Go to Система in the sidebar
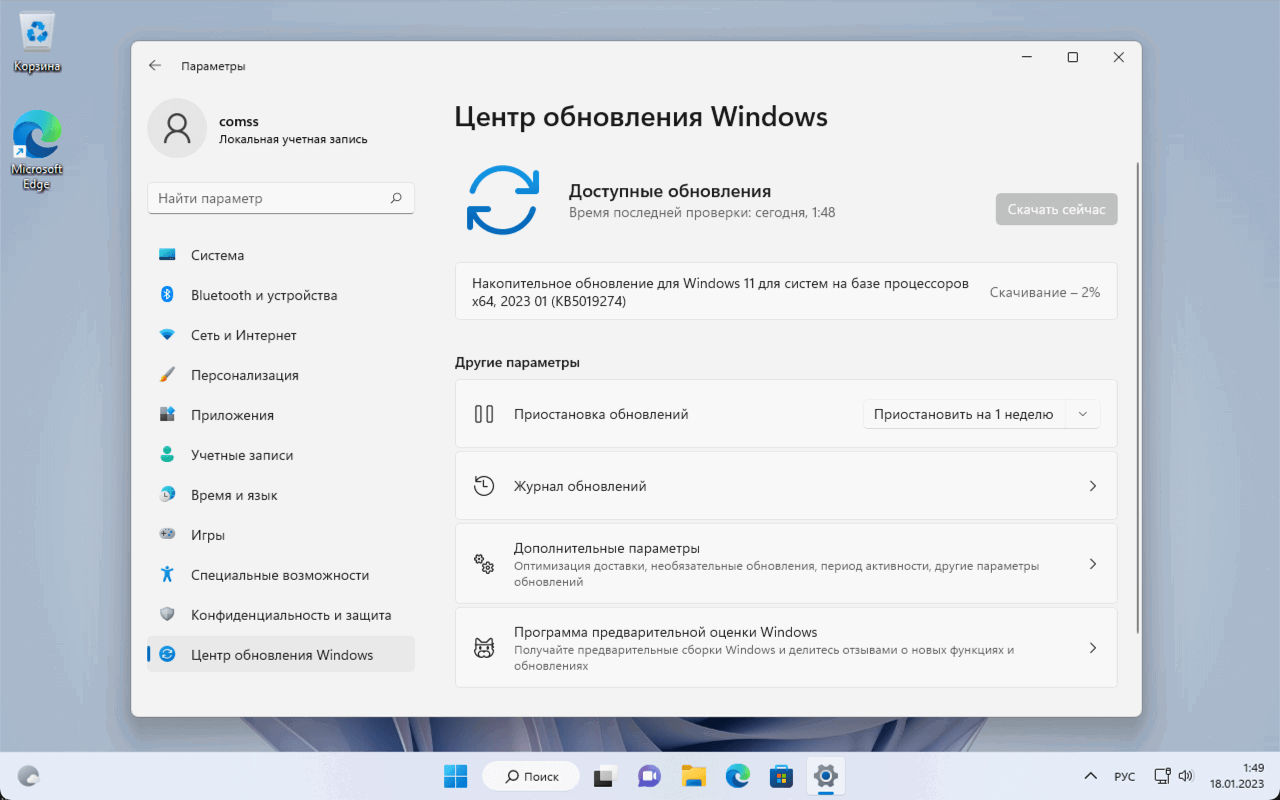Image resolution: width=1280 pixels, height=800 pixels. click(280, 255)
